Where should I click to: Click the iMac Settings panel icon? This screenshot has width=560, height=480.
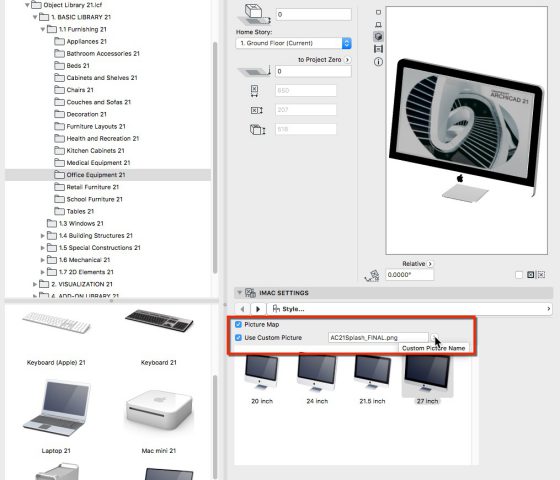pyautogui.click(x=250, y=293)
